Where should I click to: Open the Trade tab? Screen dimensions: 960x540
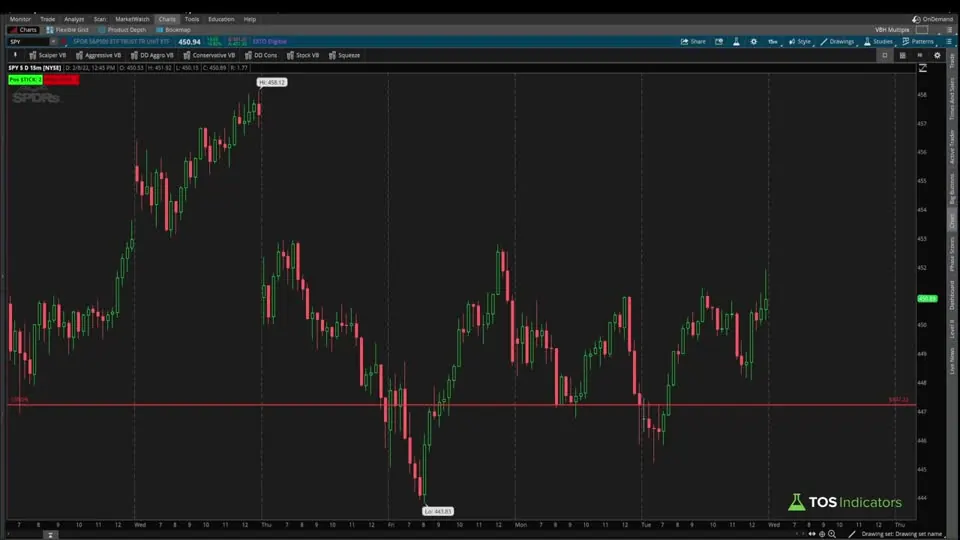[47, 19]
